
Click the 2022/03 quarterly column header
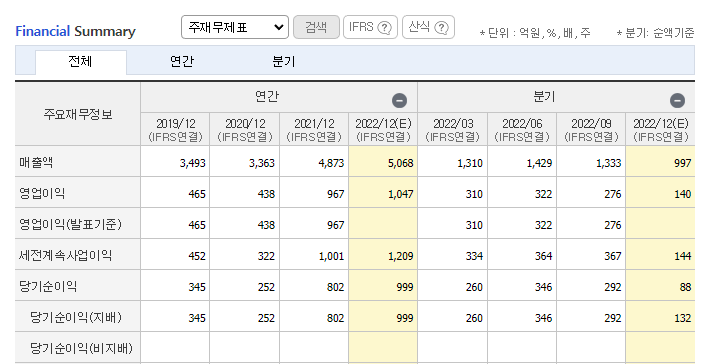453,129
